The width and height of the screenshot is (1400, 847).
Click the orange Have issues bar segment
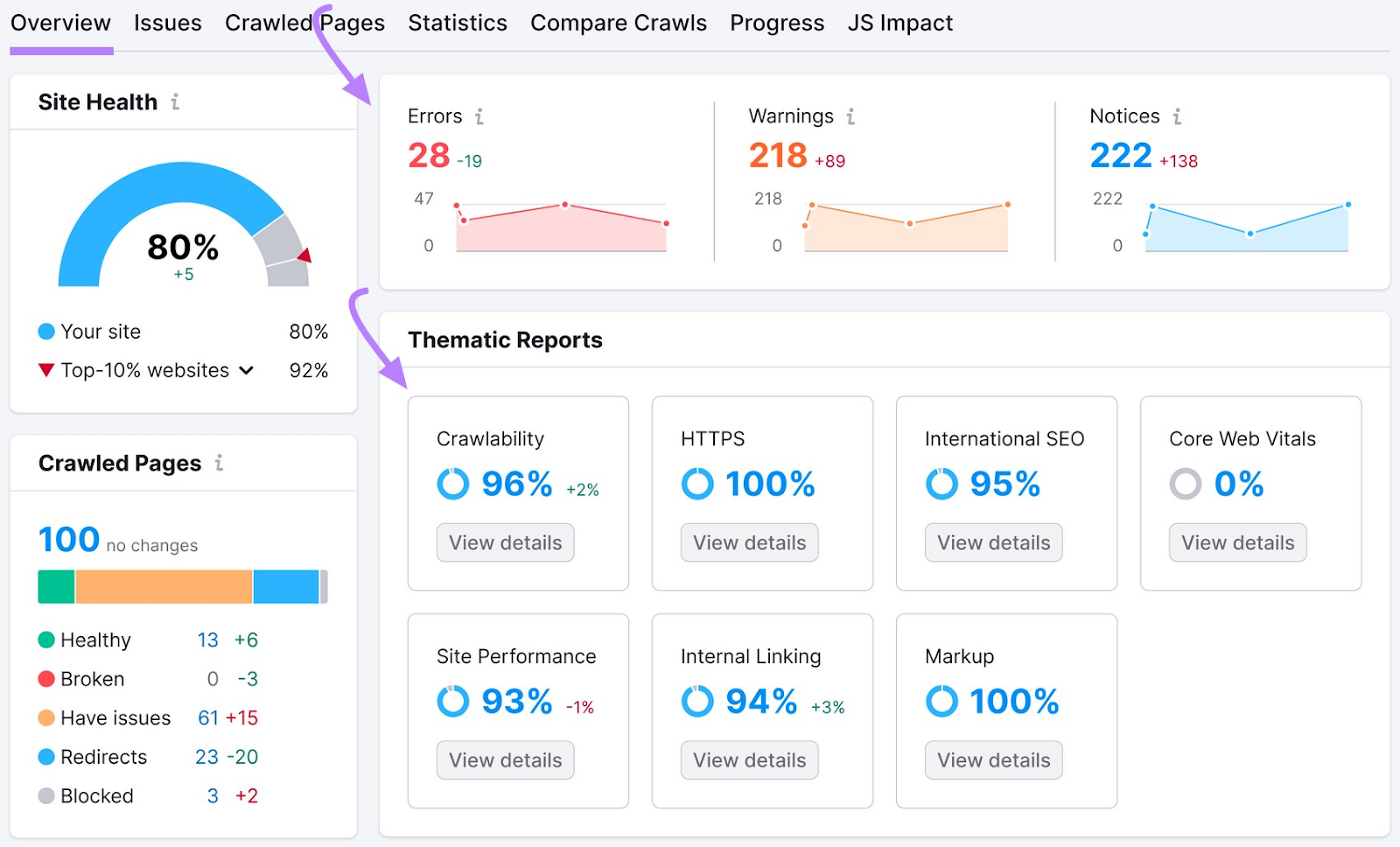click(x=164, y=585)
